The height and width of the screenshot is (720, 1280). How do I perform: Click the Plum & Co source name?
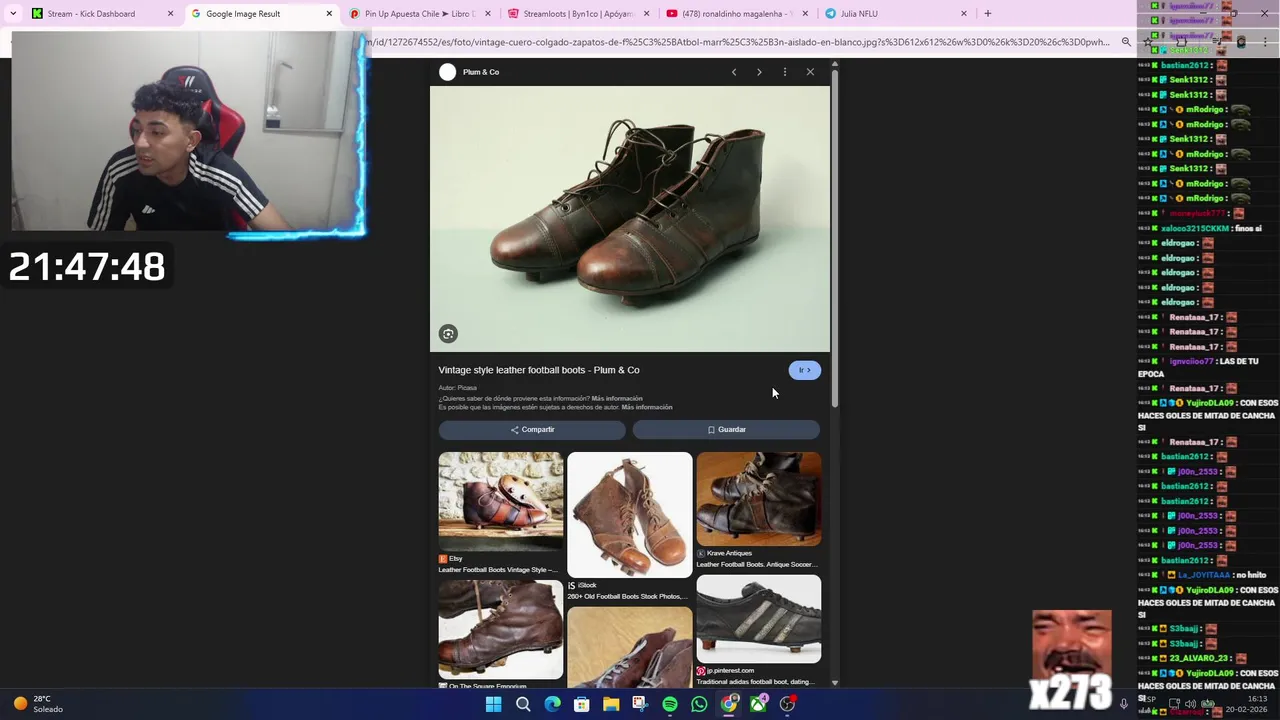tap(481, 72)
